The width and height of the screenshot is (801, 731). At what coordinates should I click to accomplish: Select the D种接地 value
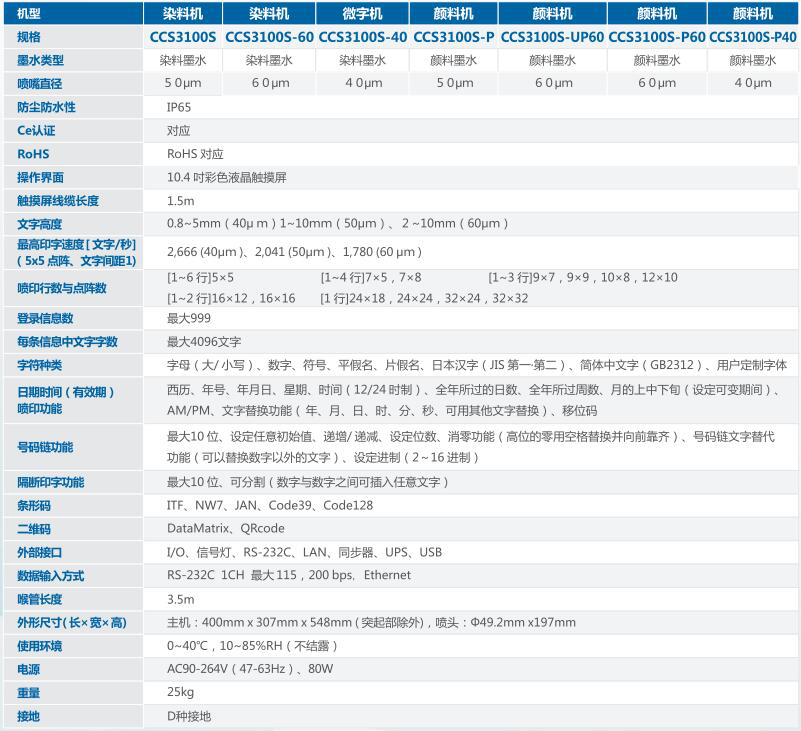tap(189, 716)
